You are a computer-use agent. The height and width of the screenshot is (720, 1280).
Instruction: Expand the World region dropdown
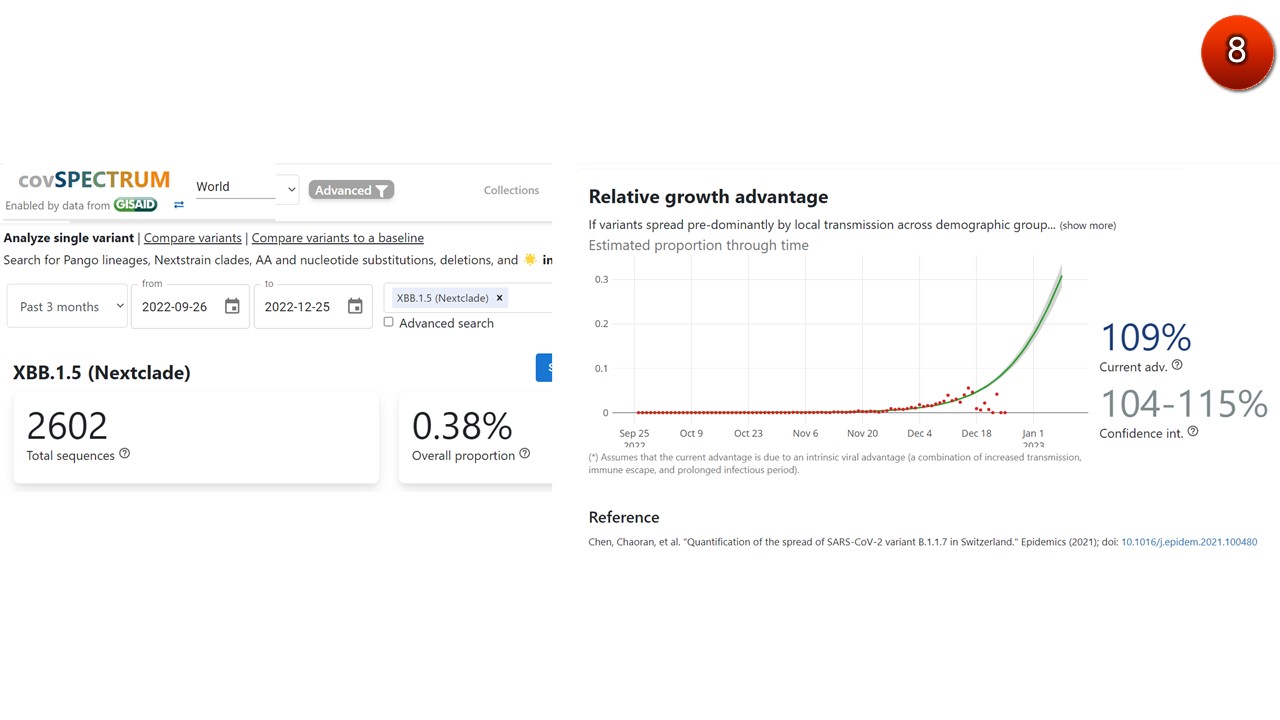pos(246,187)
